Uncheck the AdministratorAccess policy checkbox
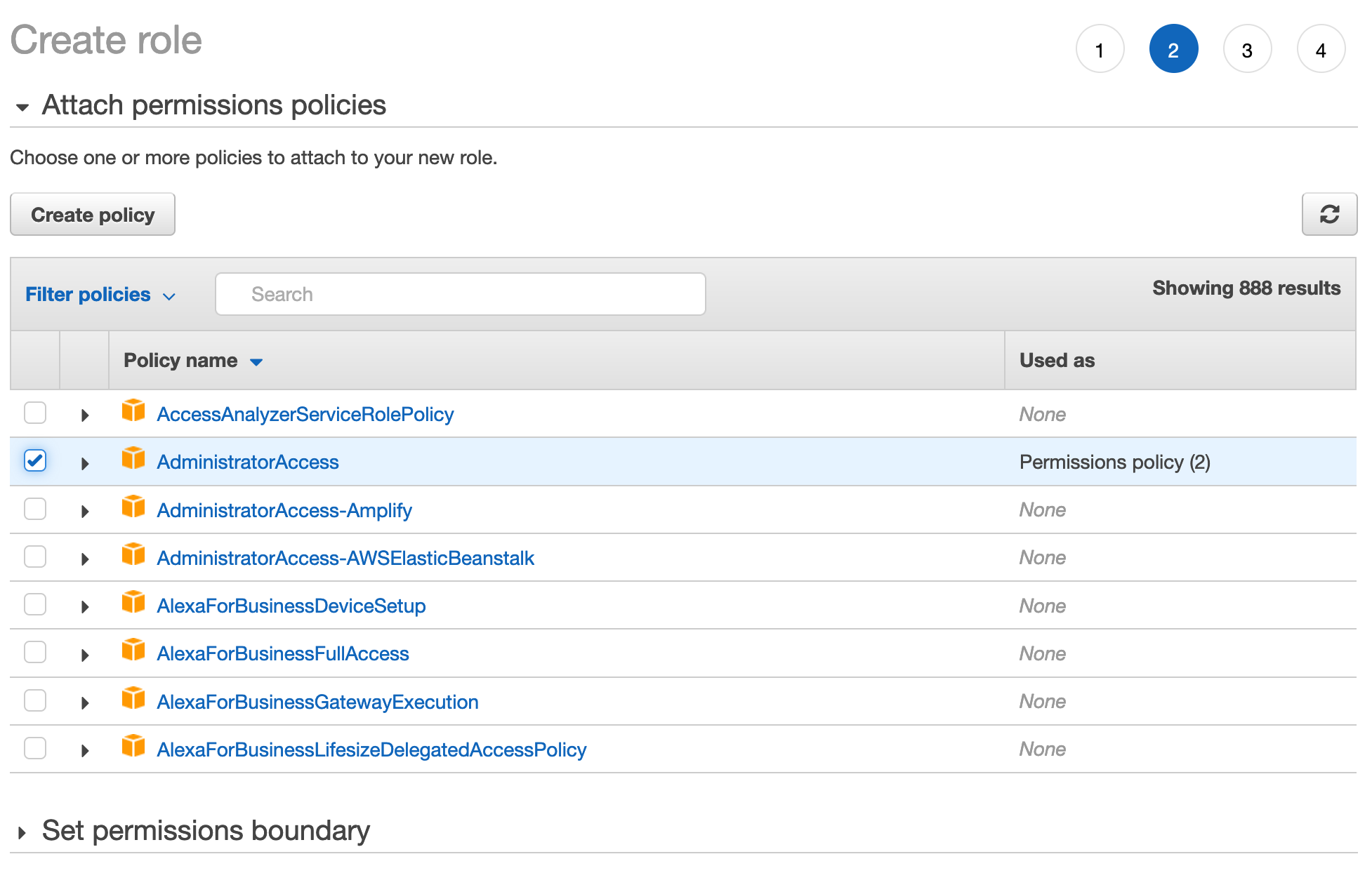 pyautogui.click(x=35, y=461)
